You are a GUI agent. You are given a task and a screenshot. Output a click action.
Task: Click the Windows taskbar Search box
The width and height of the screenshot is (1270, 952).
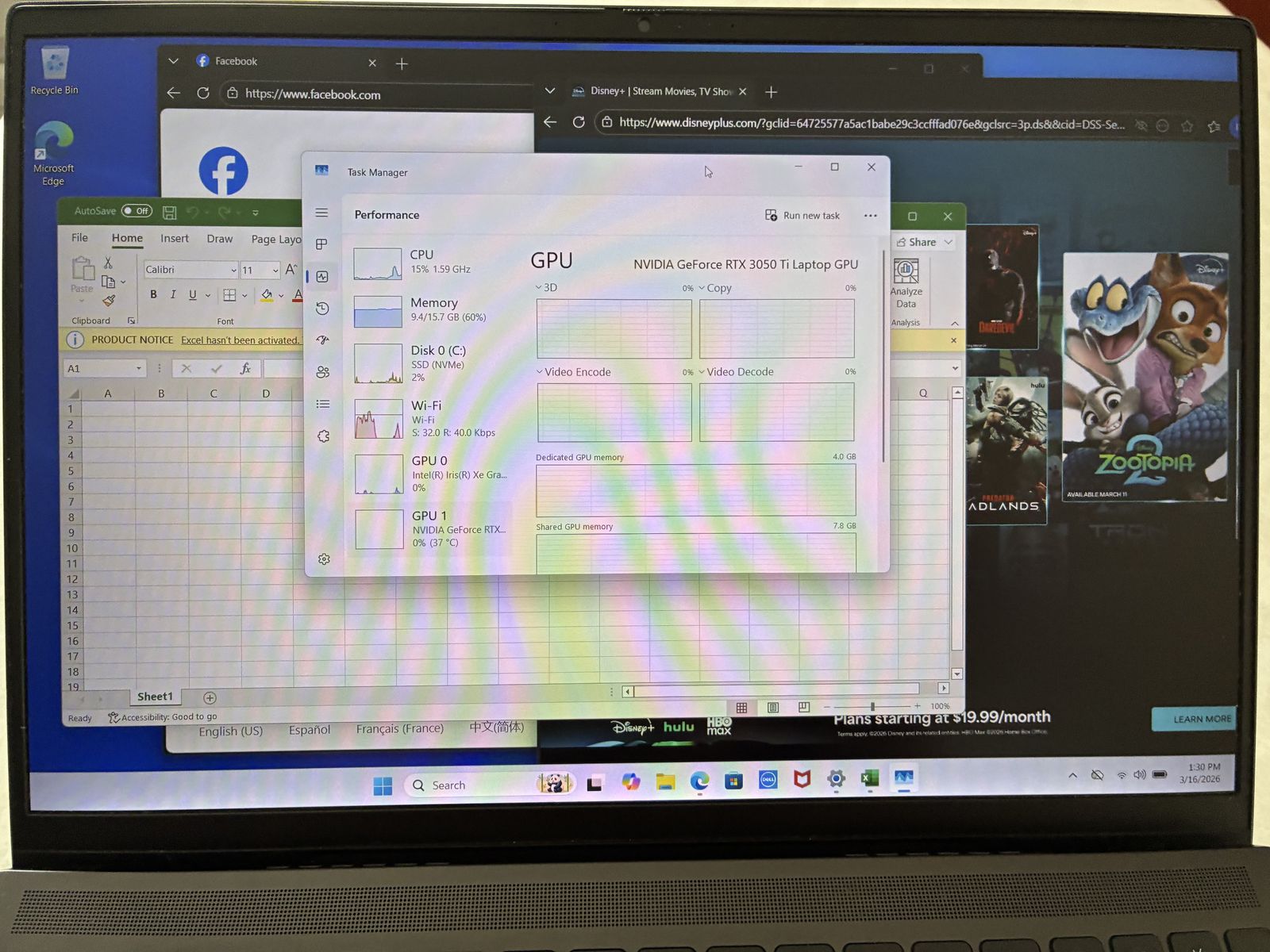pyautogui.click(x=476, y=785)
